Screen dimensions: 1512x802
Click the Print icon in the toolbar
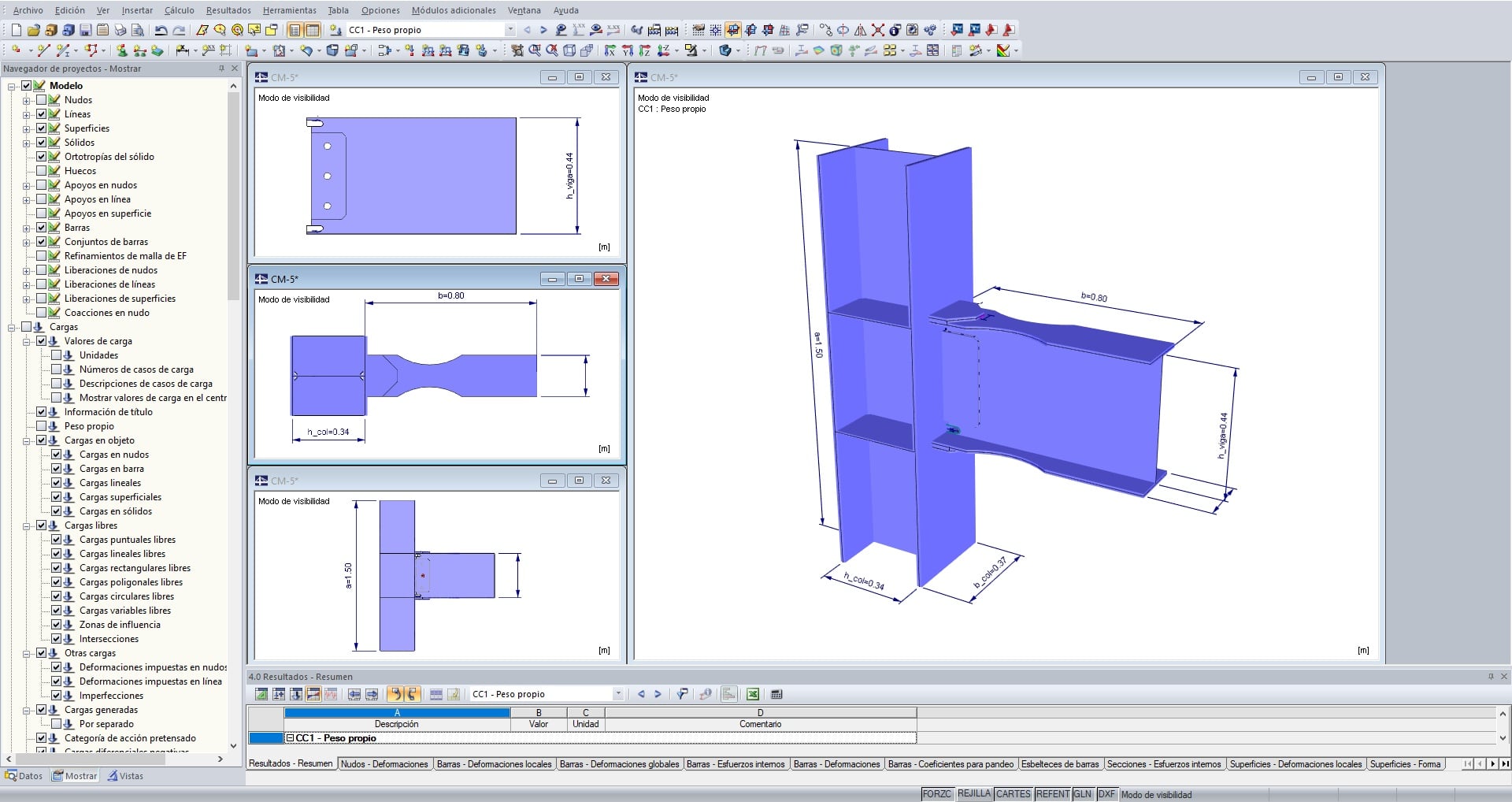(120, 30)
